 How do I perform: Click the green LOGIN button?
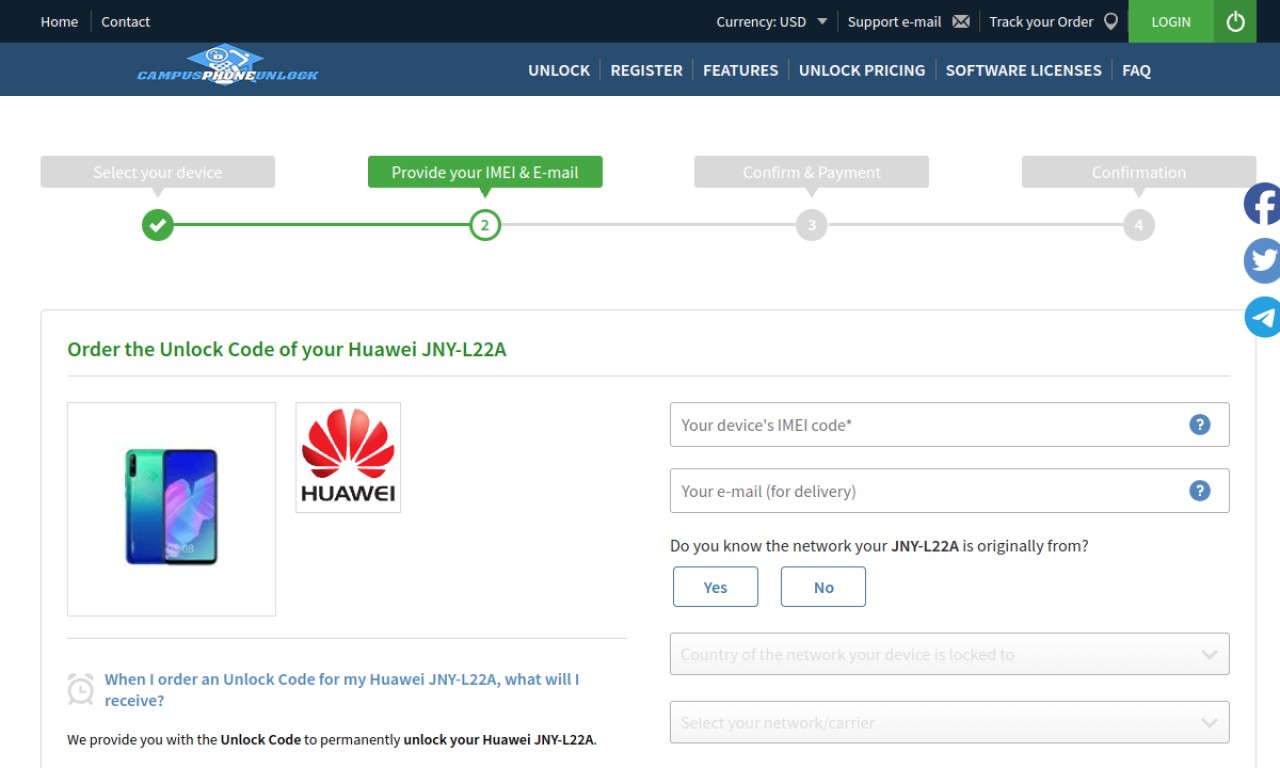tap(1171, 21)
